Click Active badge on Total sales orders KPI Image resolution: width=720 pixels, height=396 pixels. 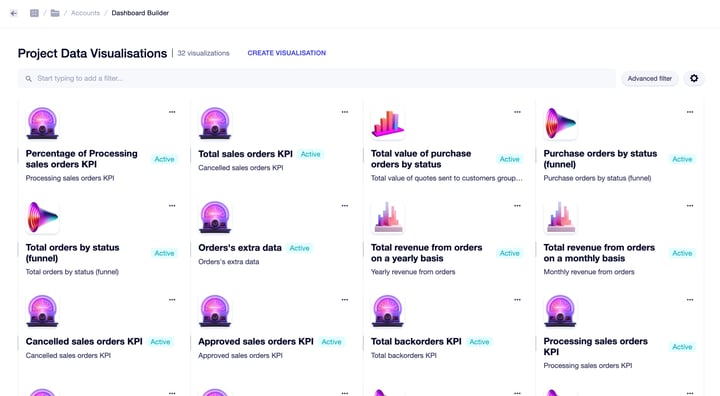pyautogui.click(x=310, y=154)
